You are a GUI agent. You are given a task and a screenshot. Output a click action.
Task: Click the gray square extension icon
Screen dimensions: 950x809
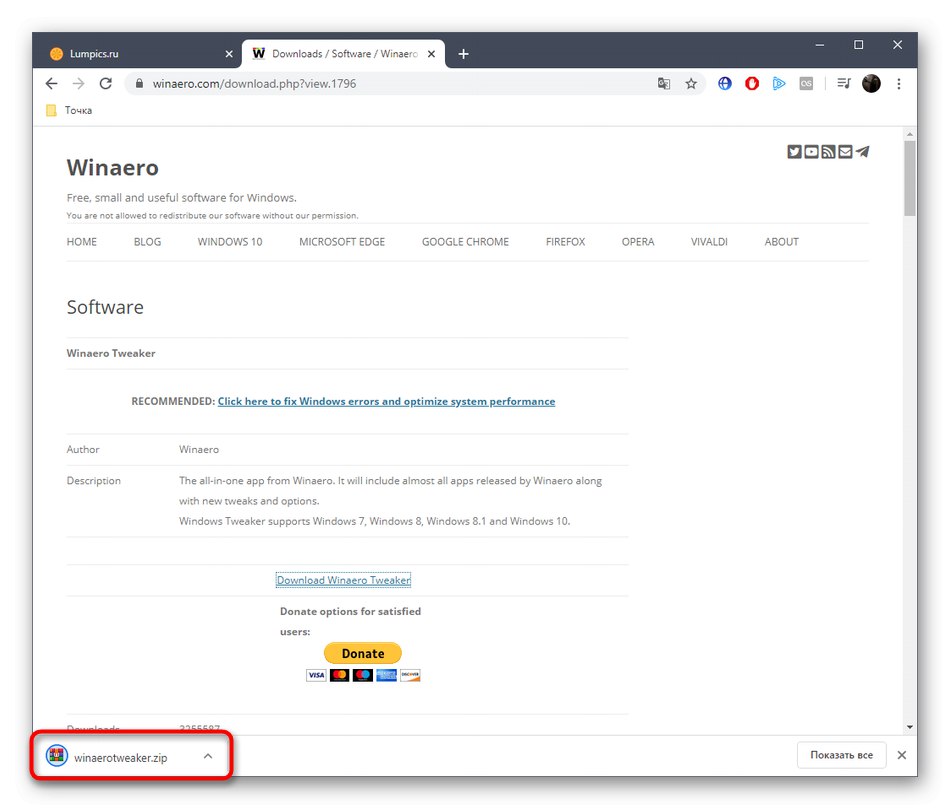click(x=806, y=84)
